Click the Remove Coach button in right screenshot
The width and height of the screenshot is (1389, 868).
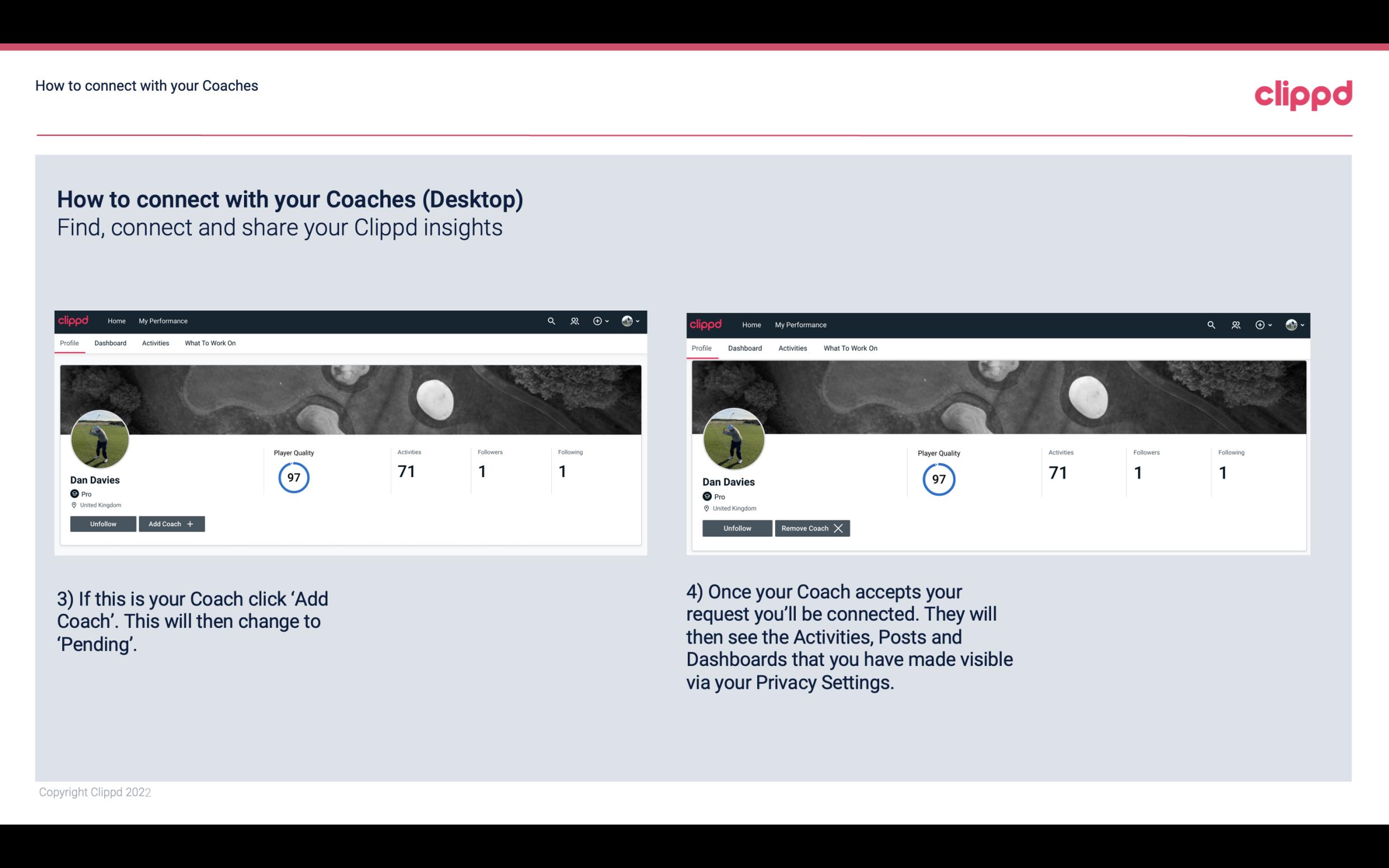[x=812, y=528]
